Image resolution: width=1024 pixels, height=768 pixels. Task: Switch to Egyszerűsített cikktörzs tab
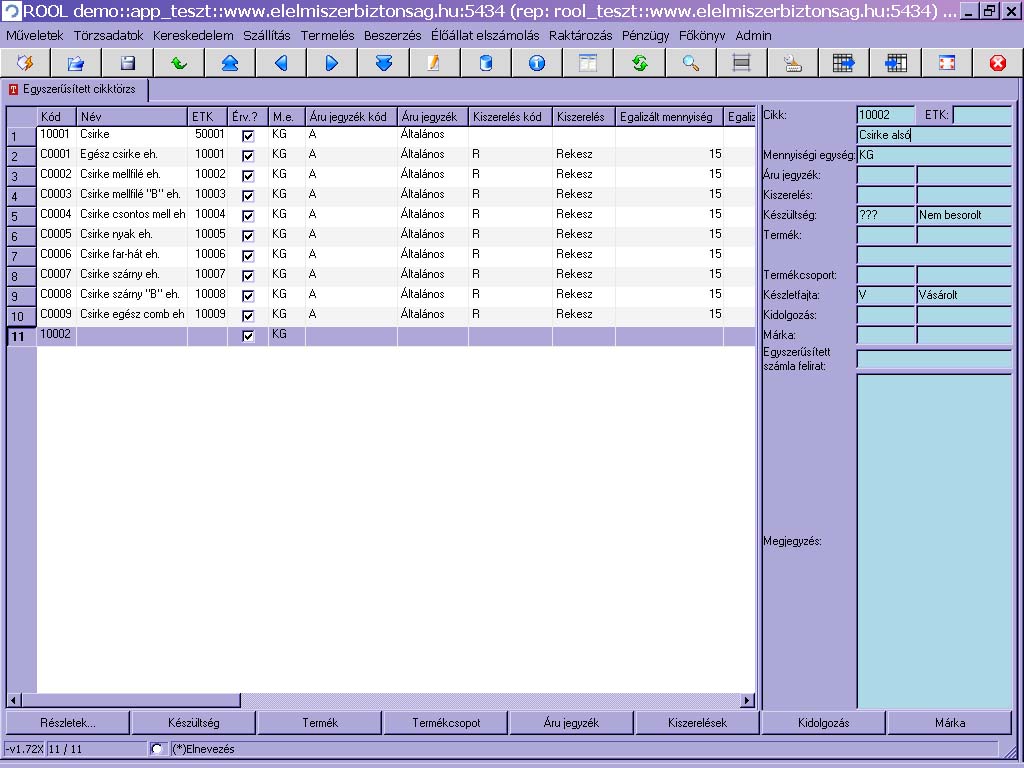tap(77, 89)
